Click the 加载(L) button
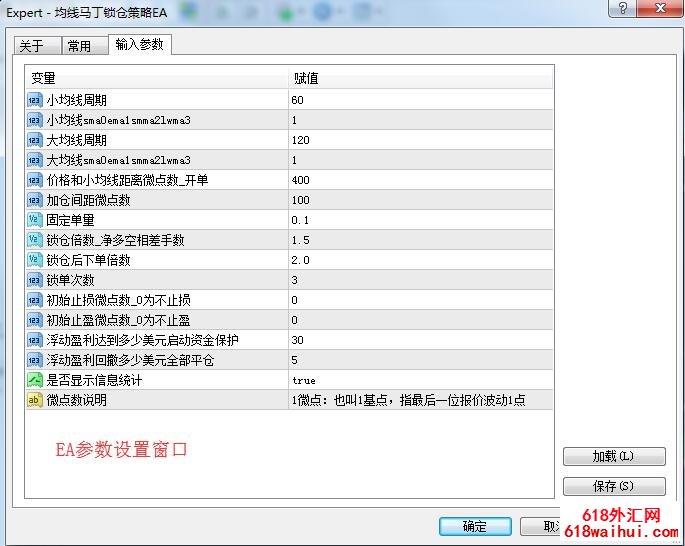Screen dimensions: 685x546 pyautogui.click(x=614, y=456)
